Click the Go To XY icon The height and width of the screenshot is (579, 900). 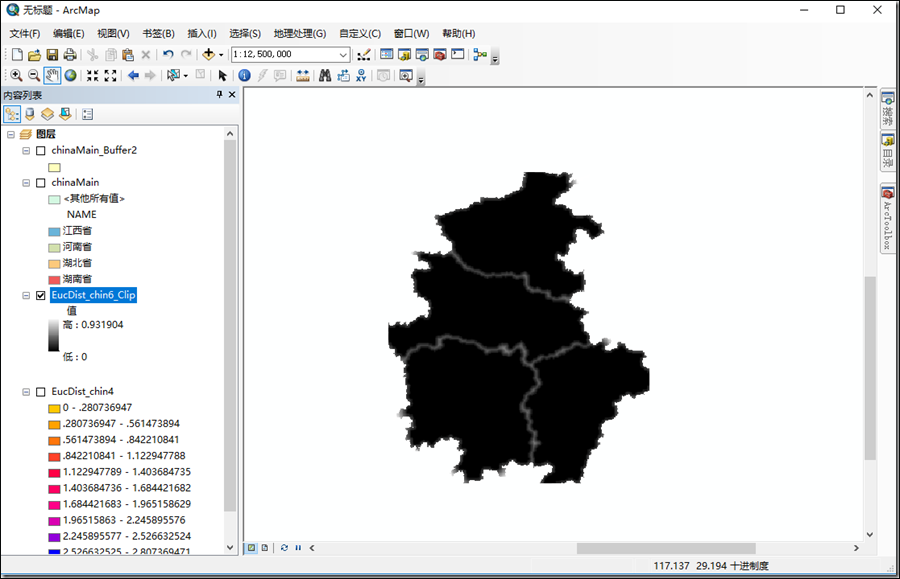(361, 75)
